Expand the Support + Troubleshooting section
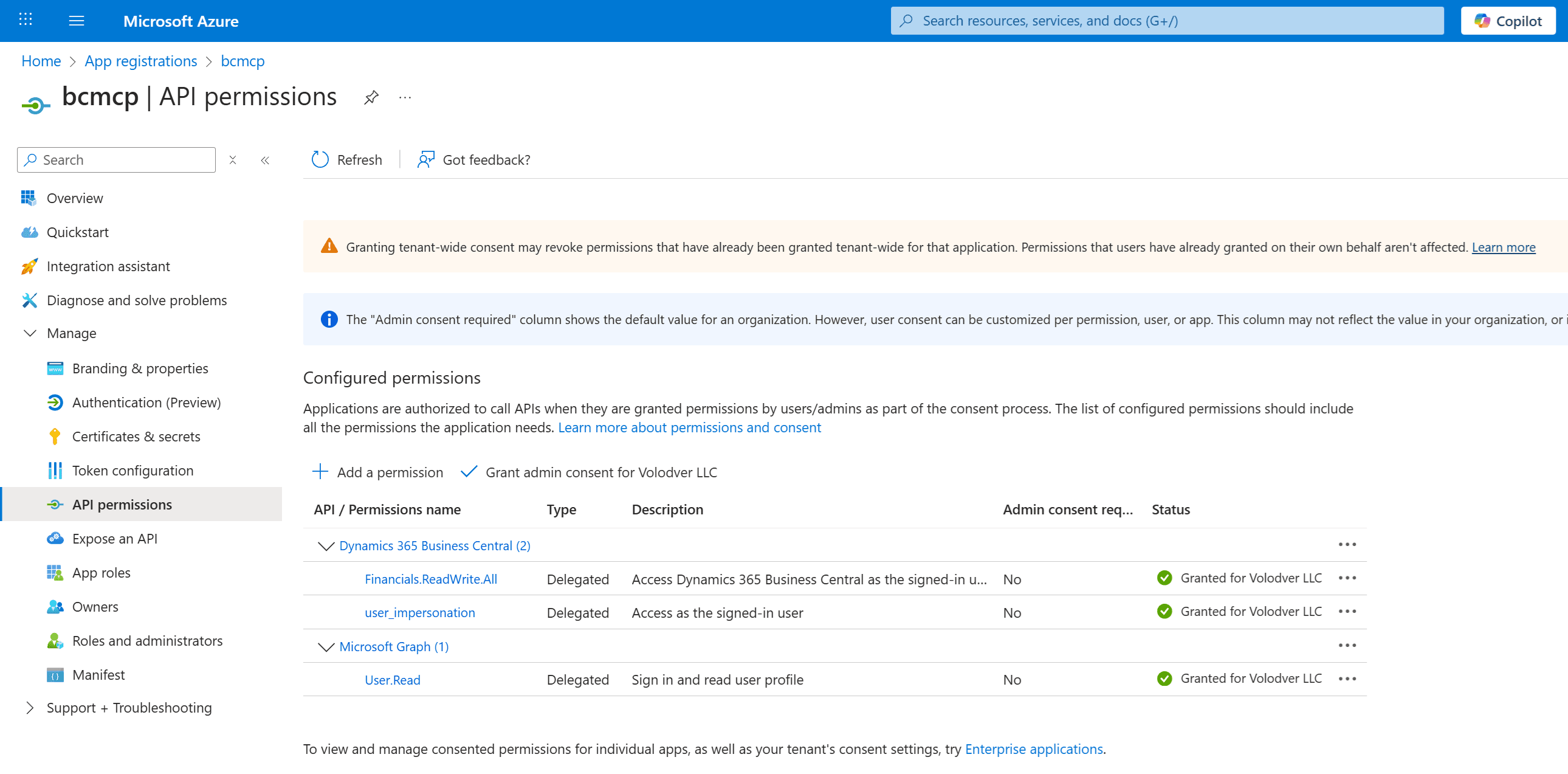Screen dimensions: 1568x774 coord(29,707)
